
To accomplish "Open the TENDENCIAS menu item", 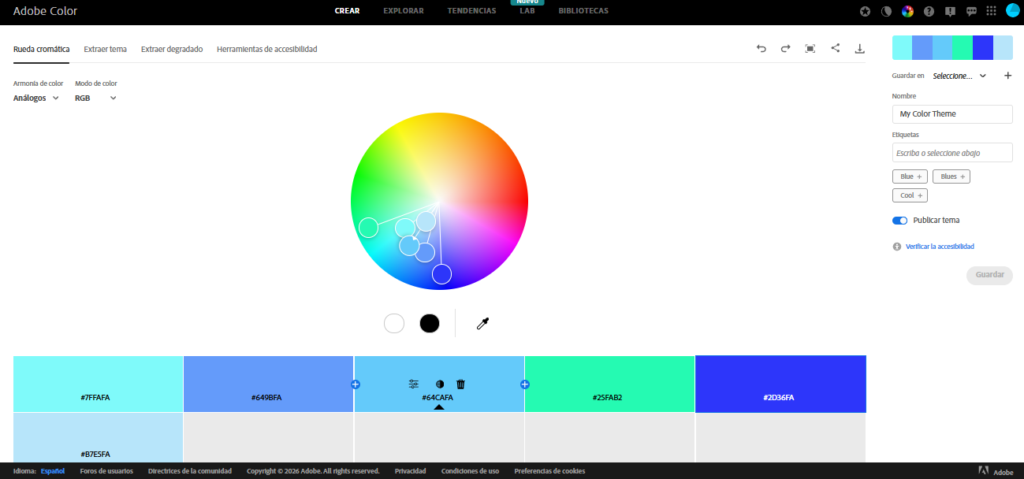I will point(471,11).
